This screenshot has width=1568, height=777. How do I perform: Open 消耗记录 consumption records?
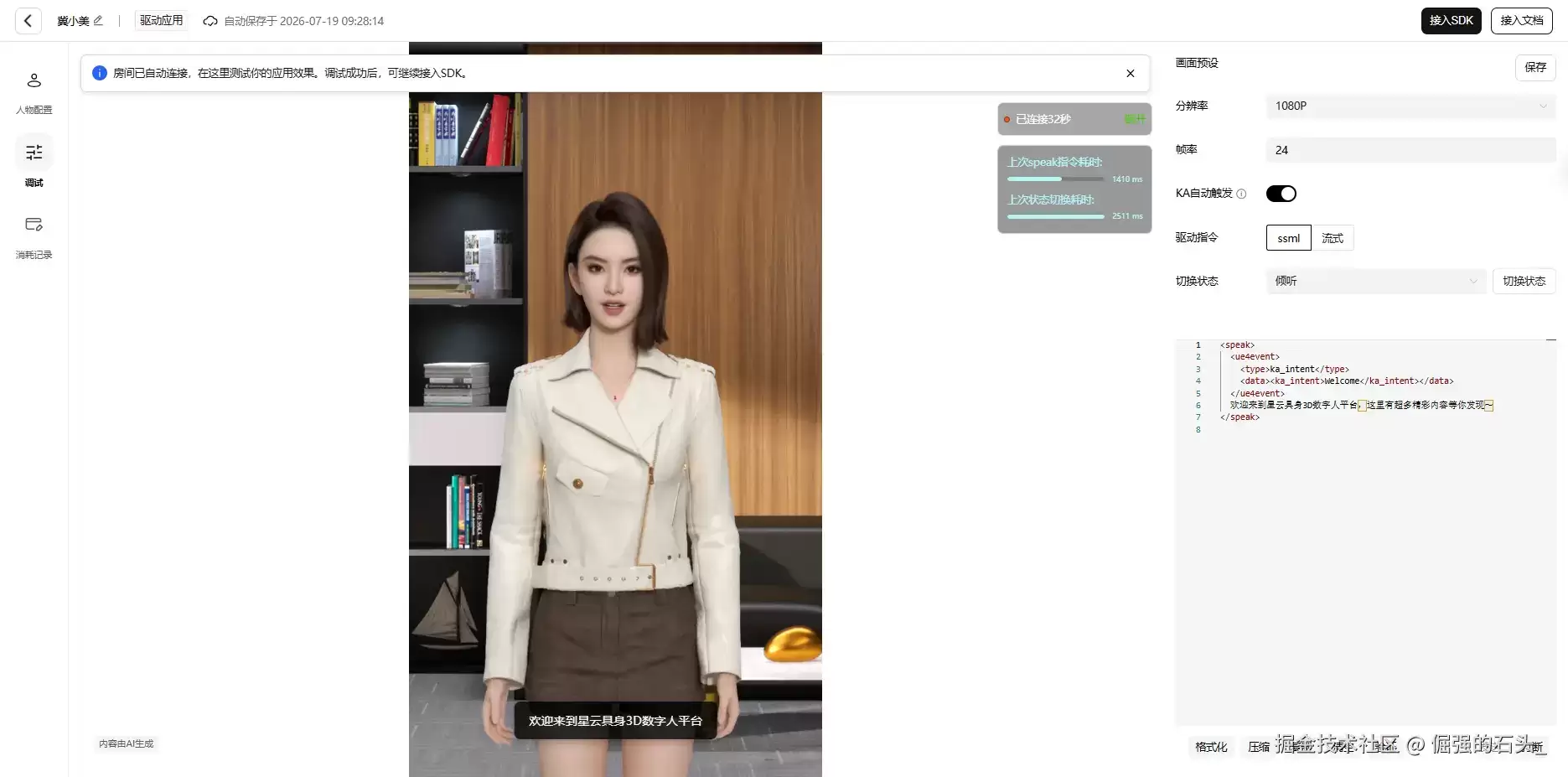coord(34,237)
